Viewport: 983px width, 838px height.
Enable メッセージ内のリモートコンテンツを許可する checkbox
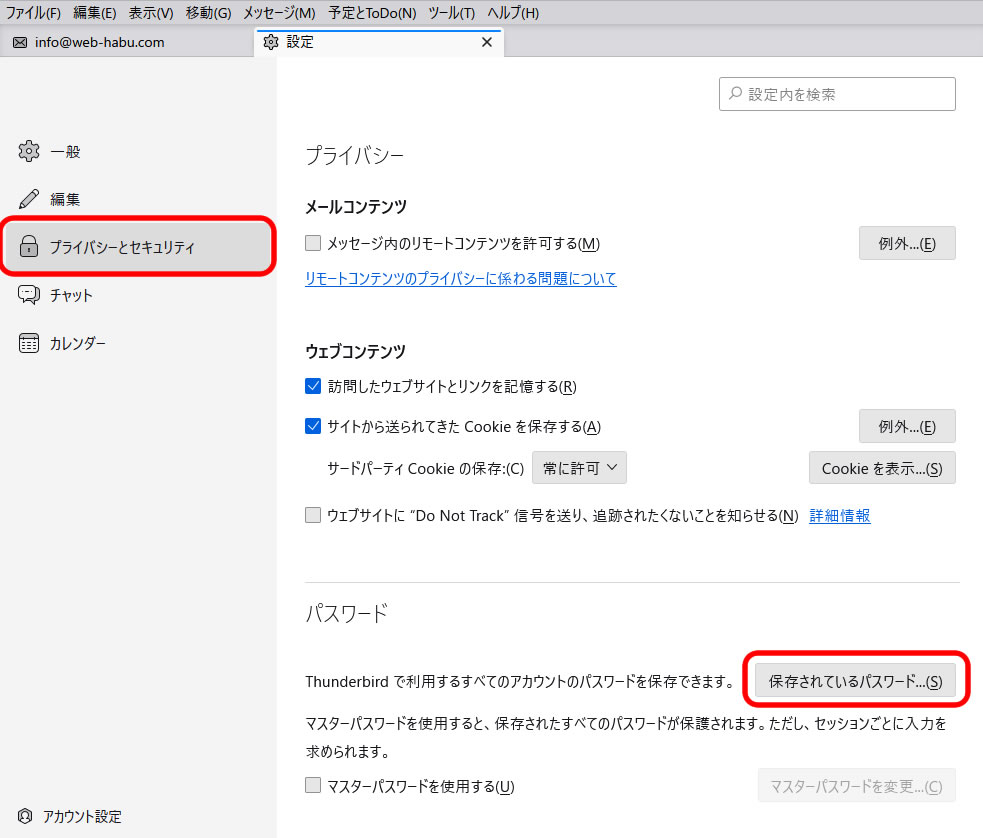313,243
